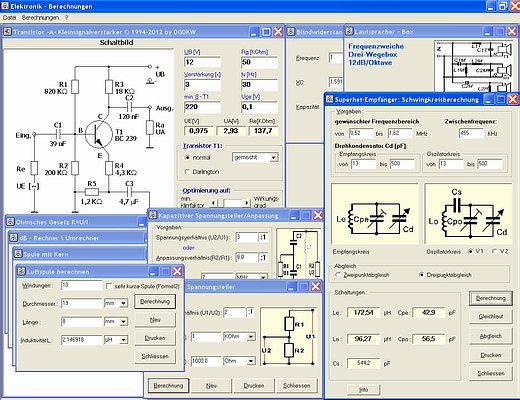
Task: Open Länge unit mm dropdown
Action: (123, 322)
